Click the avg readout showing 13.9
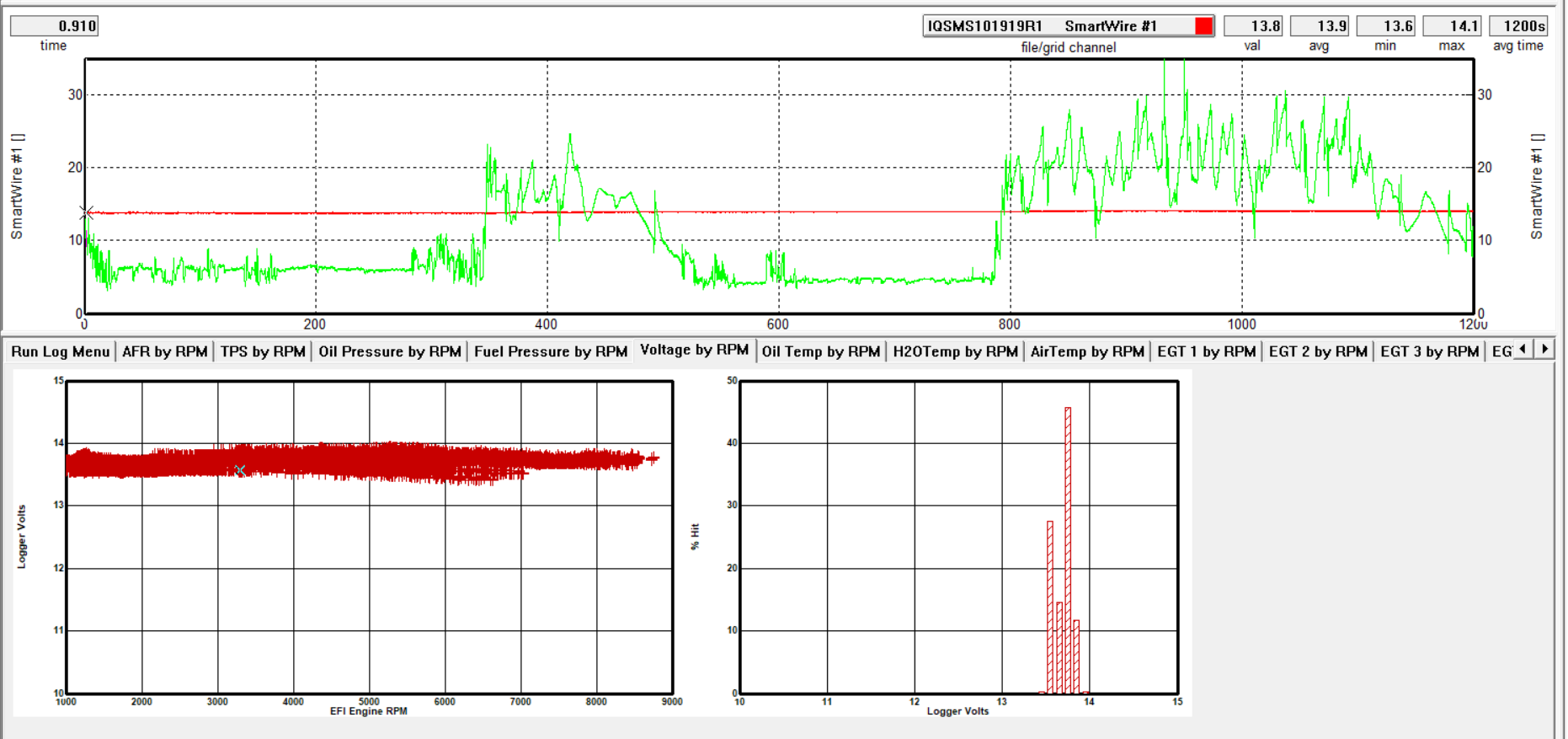The image size is (1568, 739). [1320, 26]
